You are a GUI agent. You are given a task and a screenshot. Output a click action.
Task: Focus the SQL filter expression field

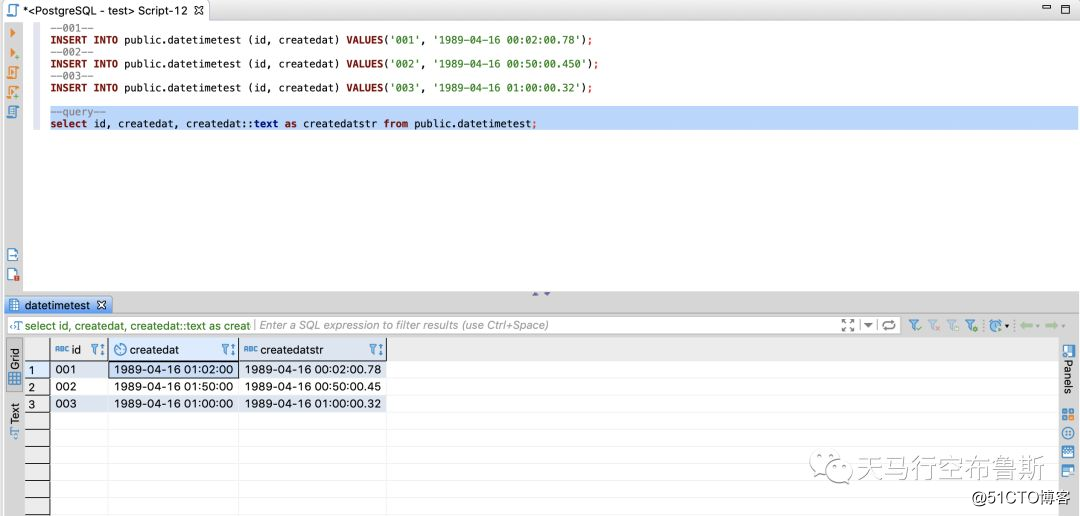[544, 325]
